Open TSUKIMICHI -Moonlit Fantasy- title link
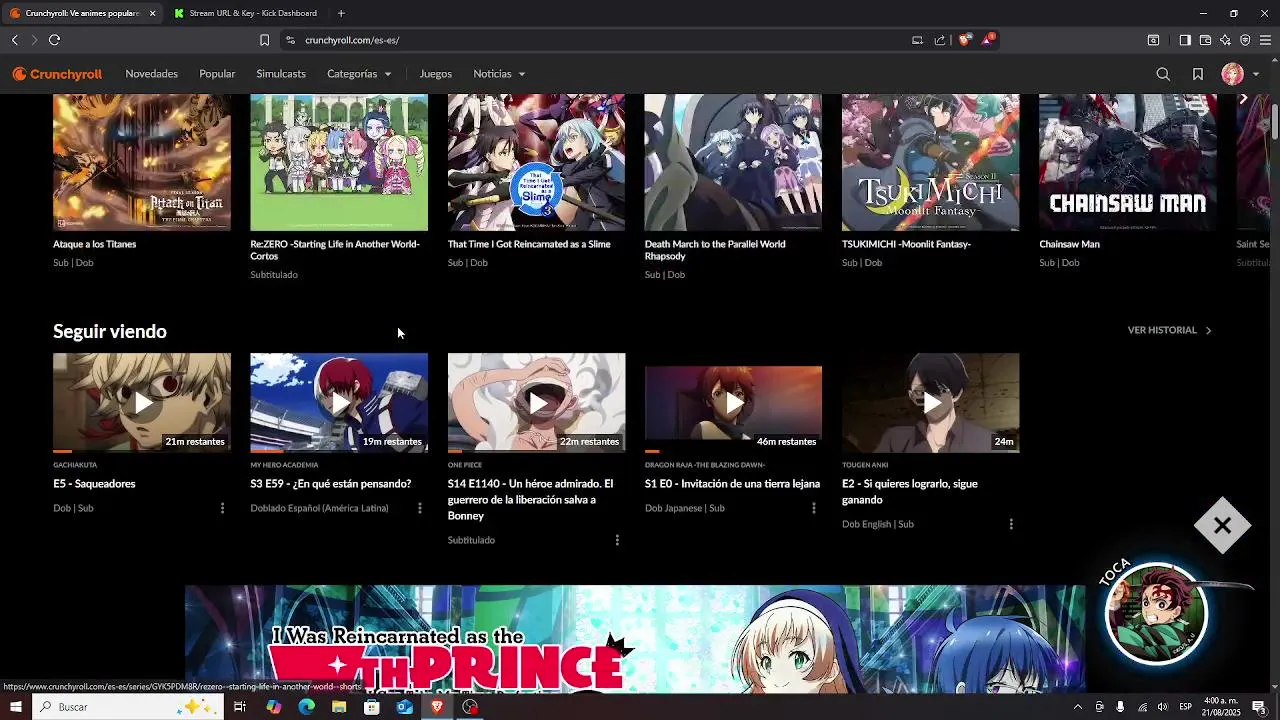This screenshot has width=1280, height=720. (906, 244)
